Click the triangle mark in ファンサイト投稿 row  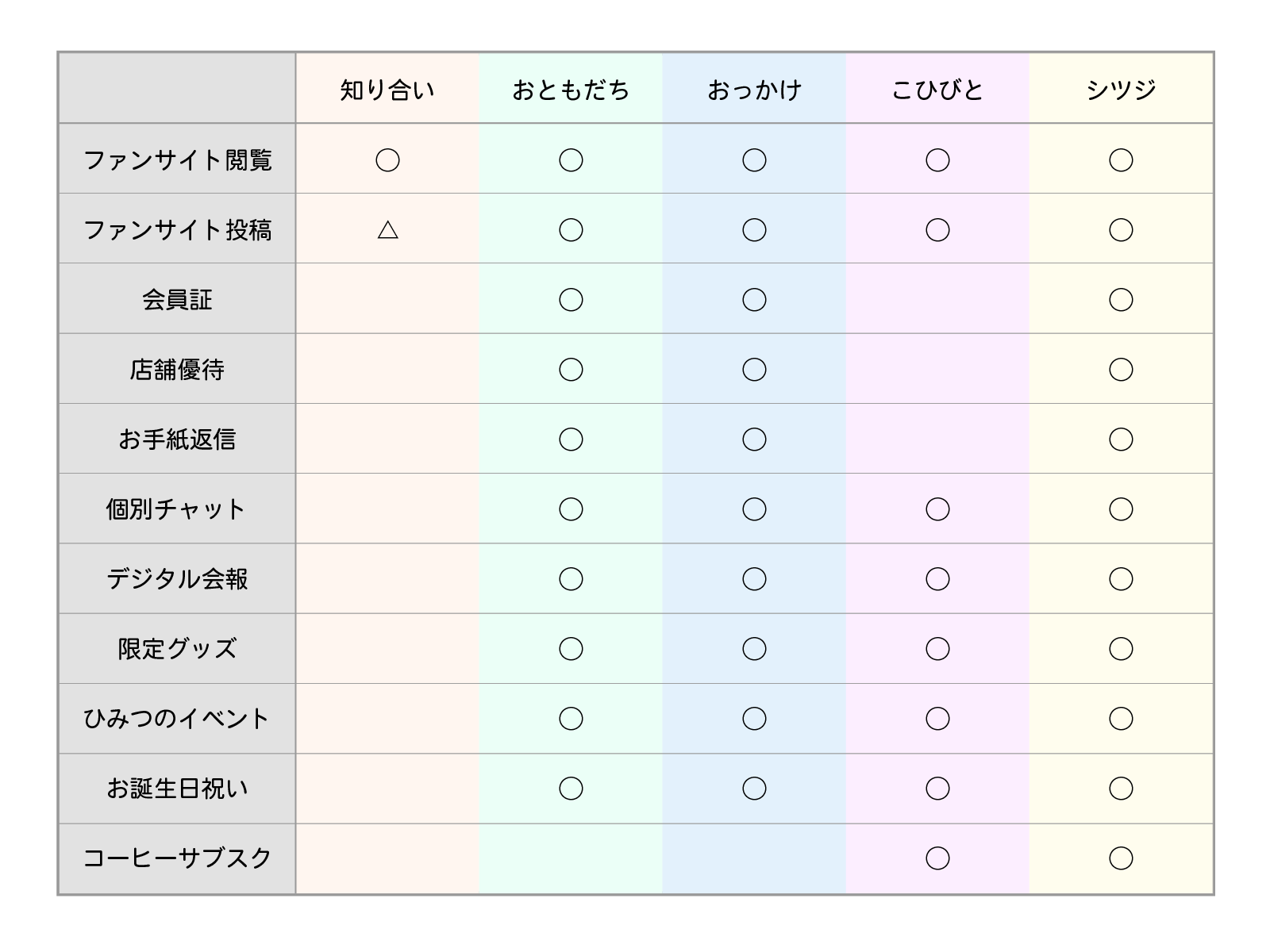tap(387, 230)
